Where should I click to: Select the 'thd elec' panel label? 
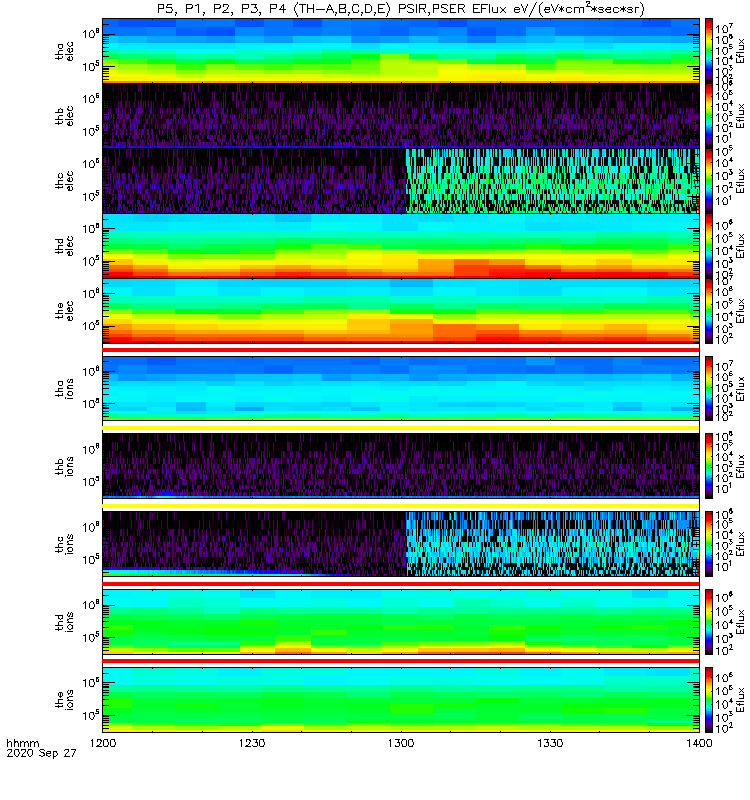click(64, 246)
